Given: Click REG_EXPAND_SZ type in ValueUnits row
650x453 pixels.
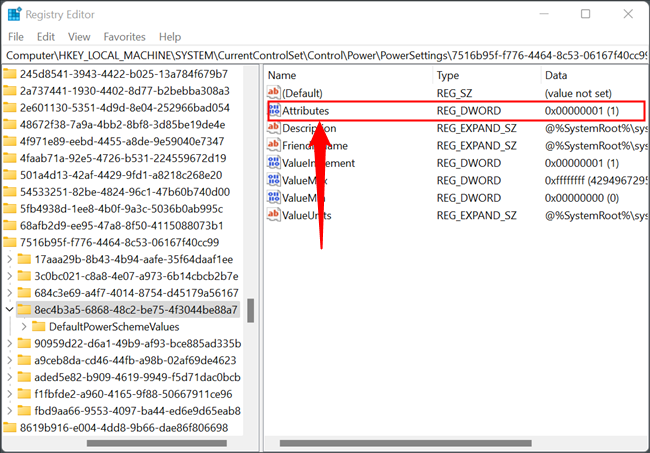Looking at the screenshot, I should pyautogui.click(x=476, y=215).
